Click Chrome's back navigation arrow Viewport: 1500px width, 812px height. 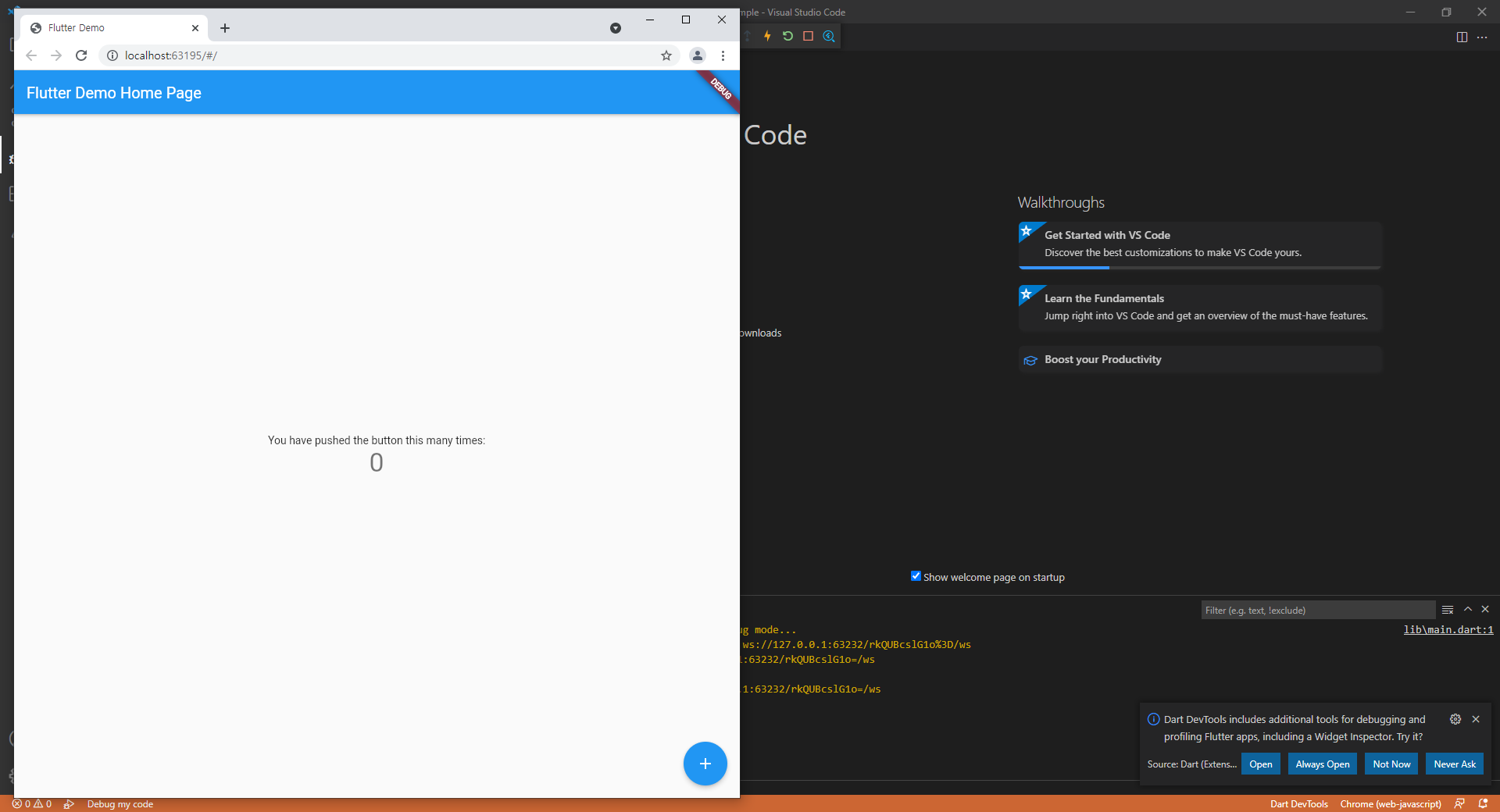click(x=31, y=55)
